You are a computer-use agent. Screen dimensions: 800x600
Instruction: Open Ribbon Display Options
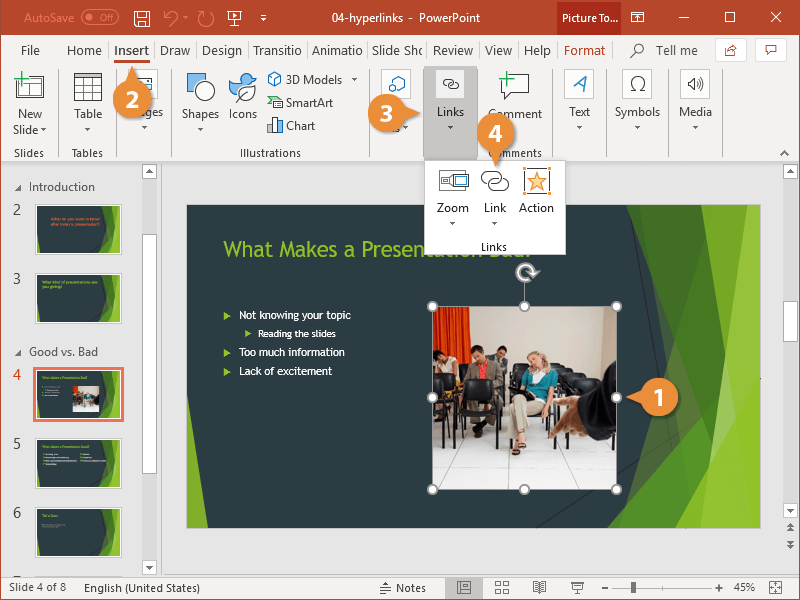637,18
